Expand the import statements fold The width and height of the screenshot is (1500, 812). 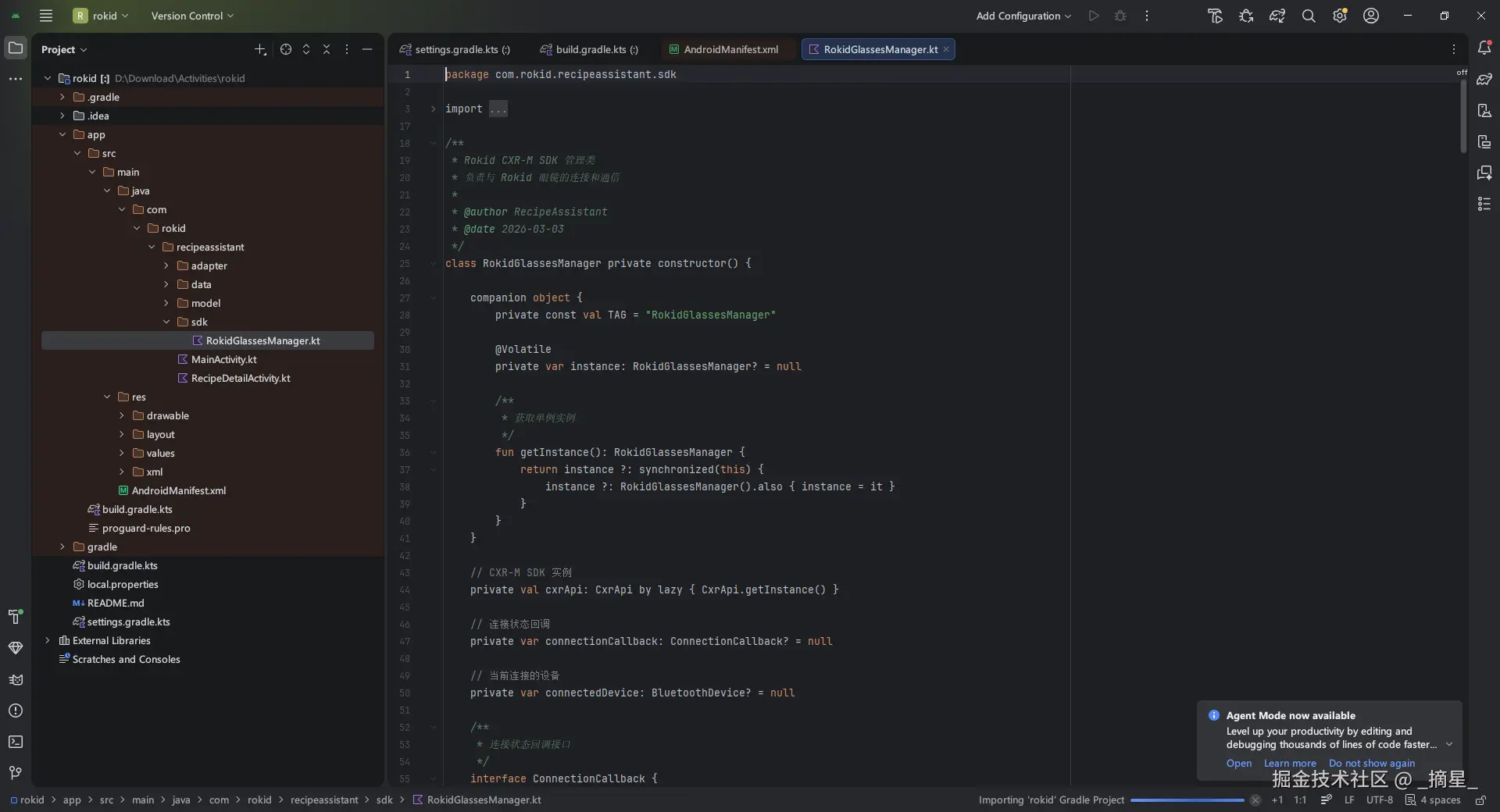click(x=433, y=109)
